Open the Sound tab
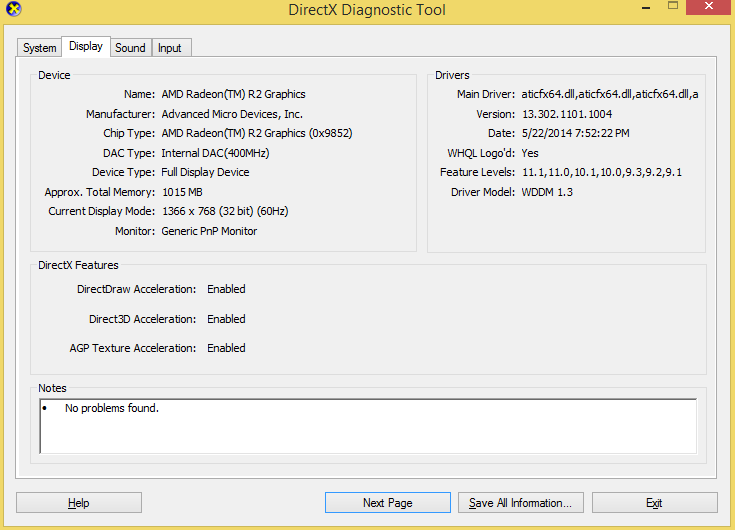The image size is (735, 530). (x=130, y=48)
